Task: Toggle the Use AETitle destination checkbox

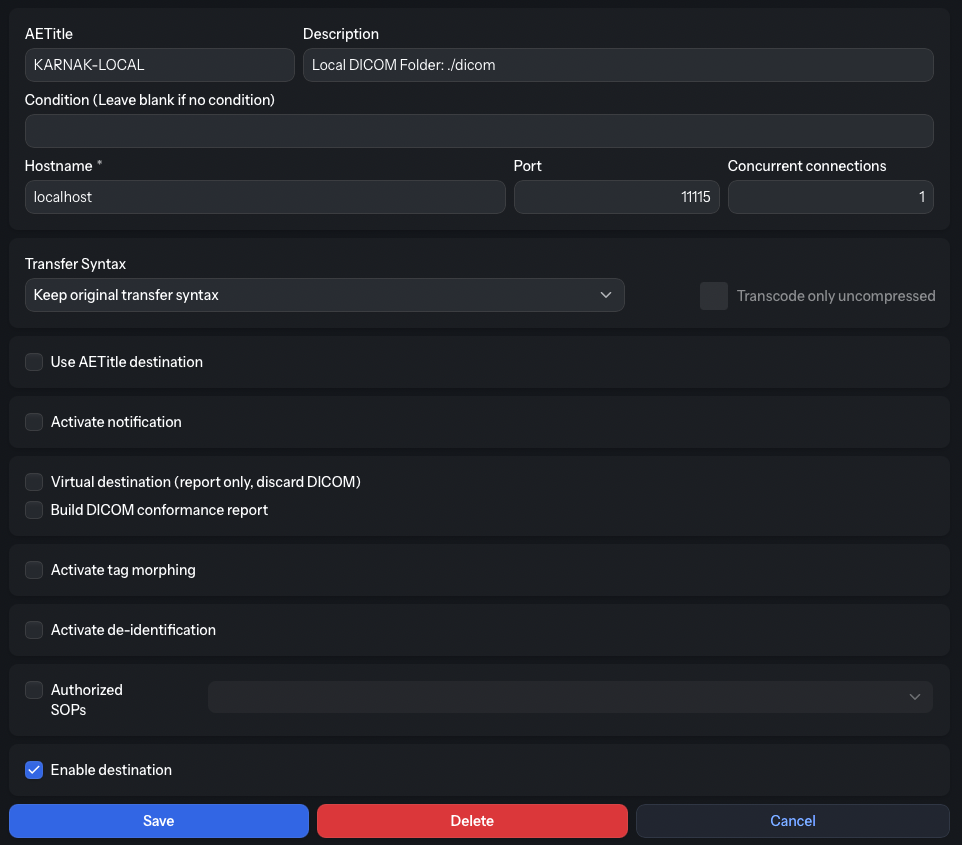Action: coord(34,362)
